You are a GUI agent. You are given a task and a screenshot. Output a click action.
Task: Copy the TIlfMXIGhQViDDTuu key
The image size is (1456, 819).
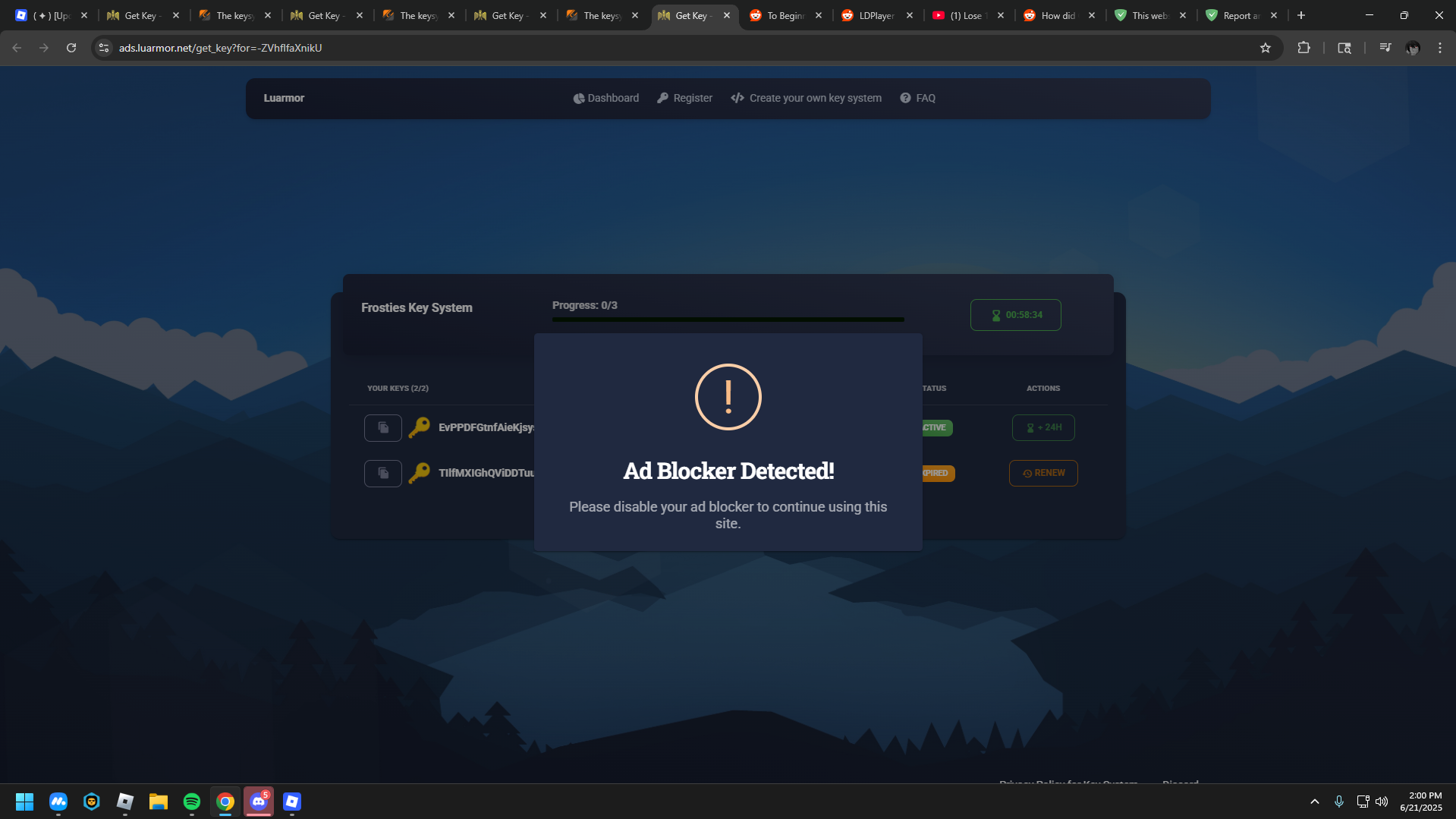click(x=382, y=473)
